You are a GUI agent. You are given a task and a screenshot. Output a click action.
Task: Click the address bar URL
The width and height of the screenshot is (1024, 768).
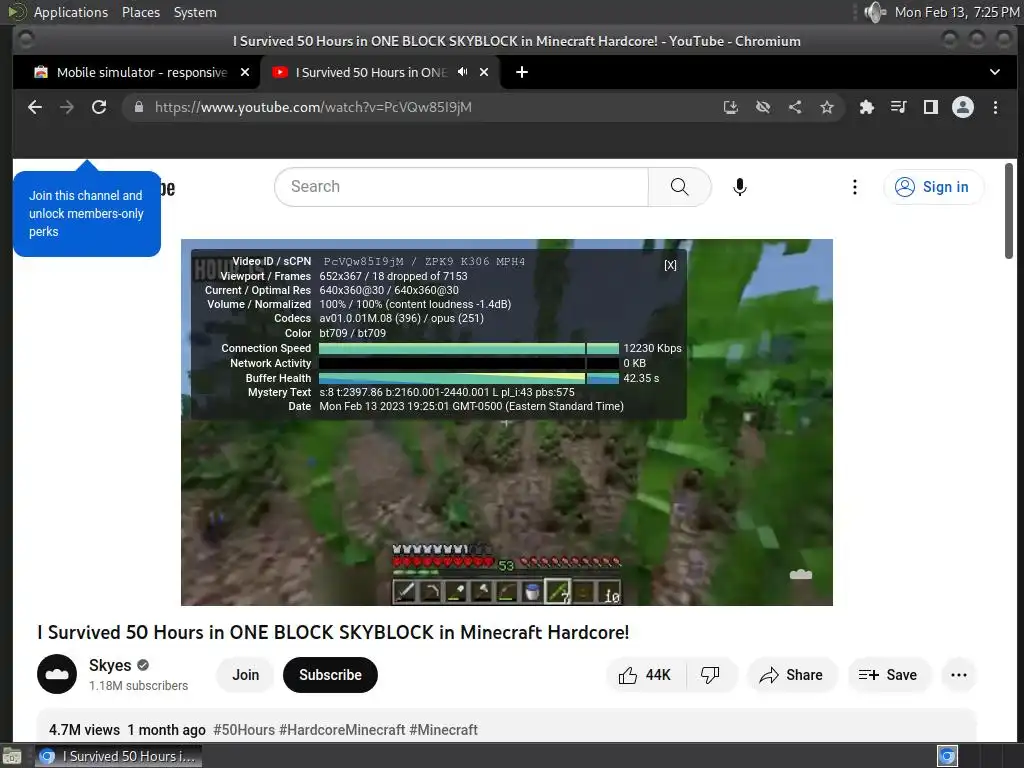pos(313,107)
